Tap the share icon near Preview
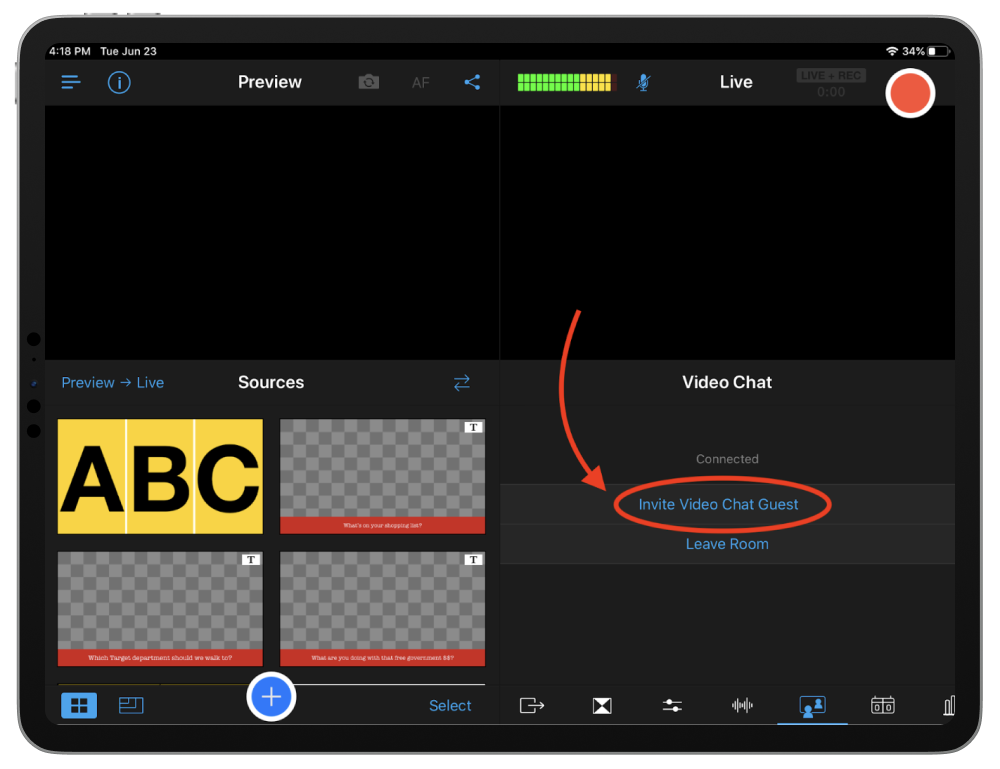1000x769 pixels. [x=472, y=82]
